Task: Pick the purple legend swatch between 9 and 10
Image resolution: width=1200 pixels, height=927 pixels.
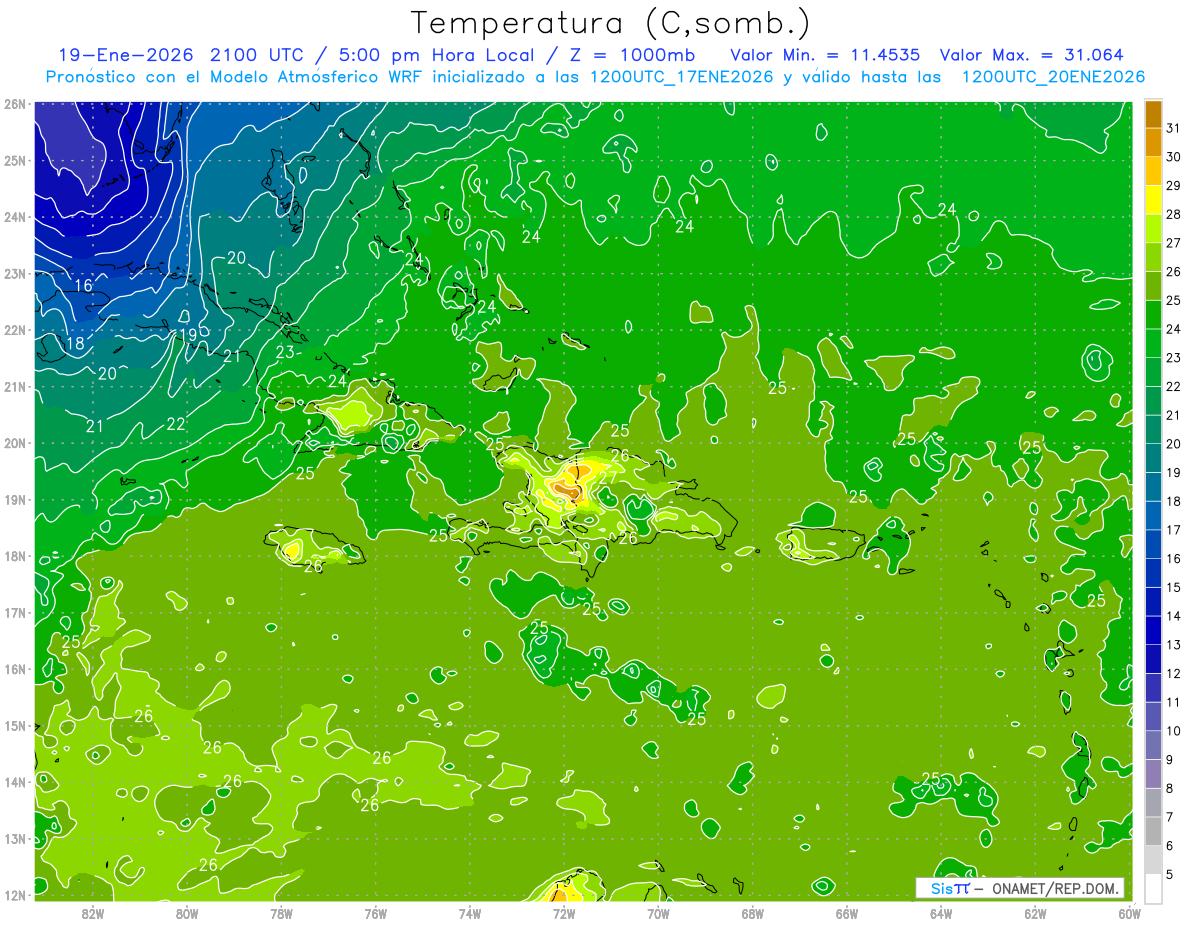Action: 1153,745
